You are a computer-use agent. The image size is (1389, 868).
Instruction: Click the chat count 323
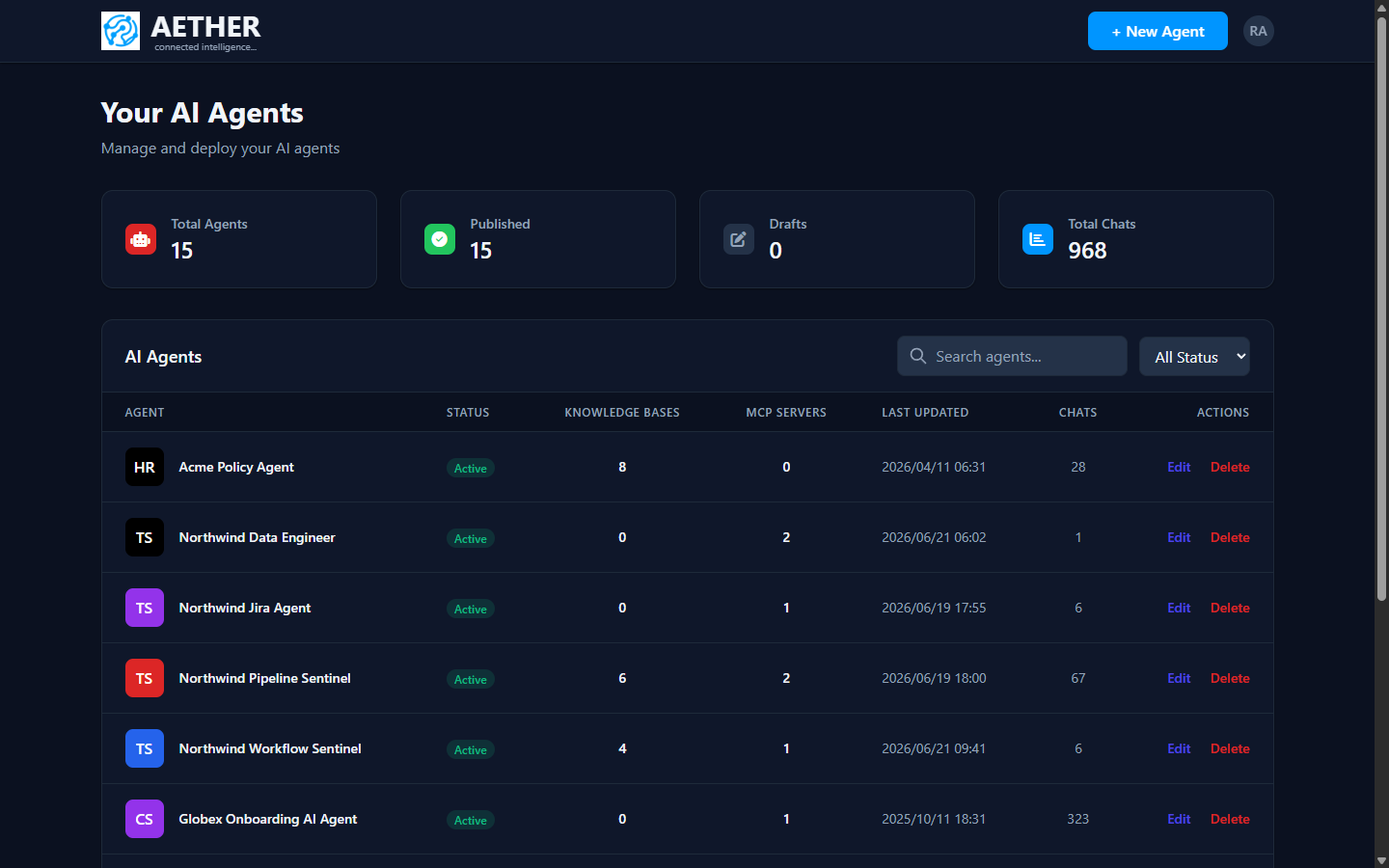click(1078, 819)
